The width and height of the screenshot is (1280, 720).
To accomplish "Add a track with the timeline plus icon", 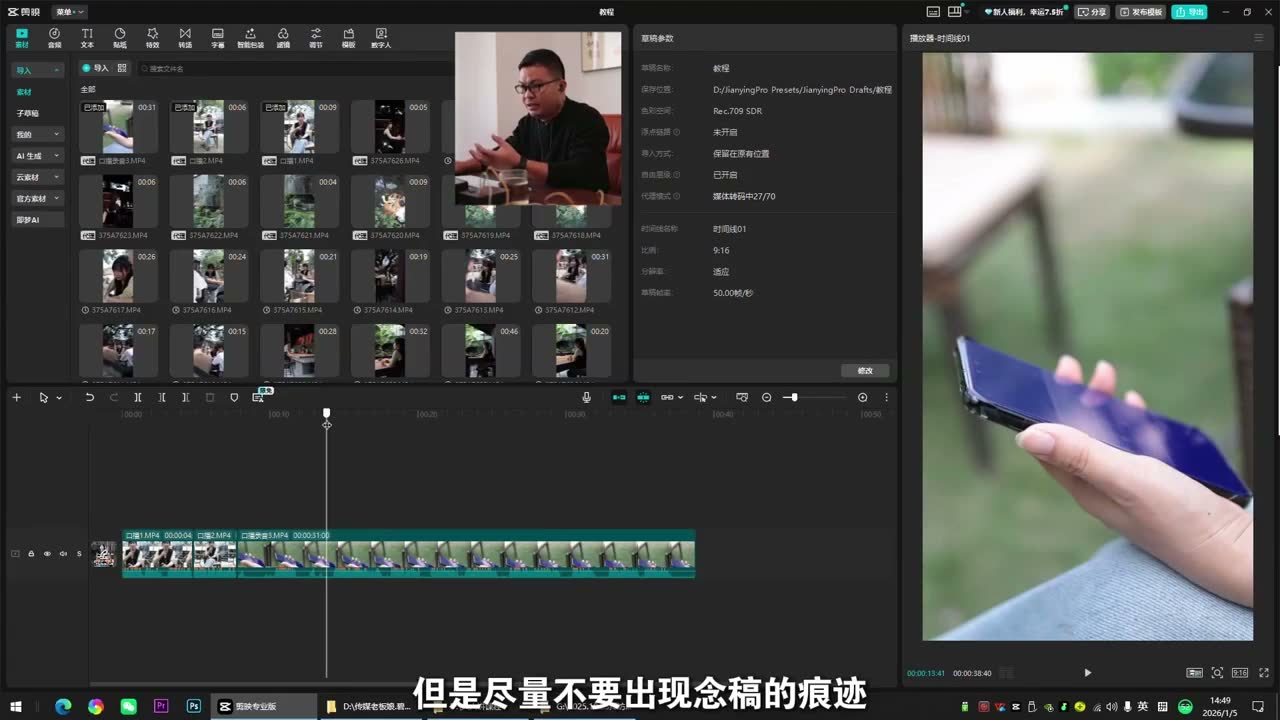I will tap(16, 397).
